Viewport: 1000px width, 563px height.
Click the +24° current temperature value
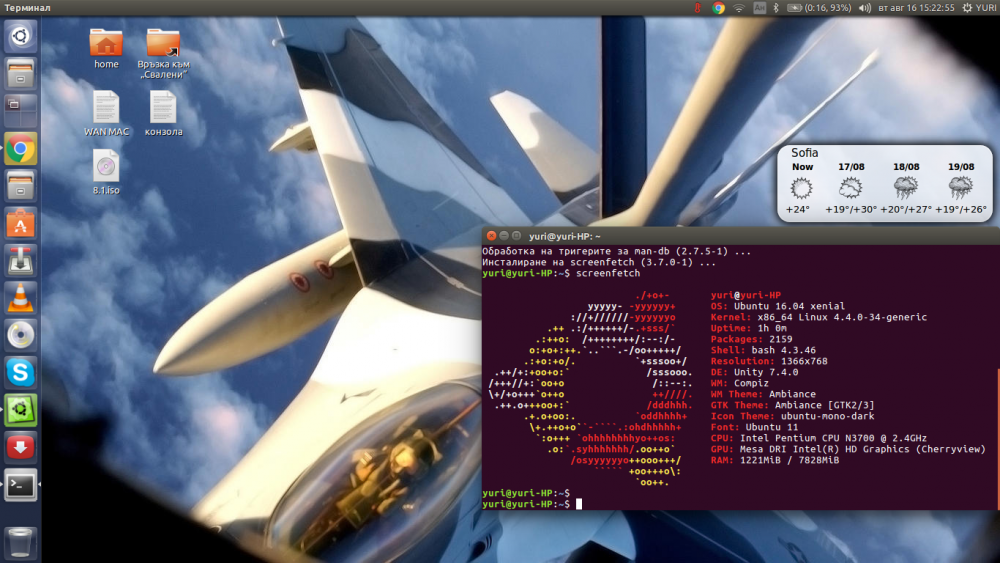pos(798,209)
